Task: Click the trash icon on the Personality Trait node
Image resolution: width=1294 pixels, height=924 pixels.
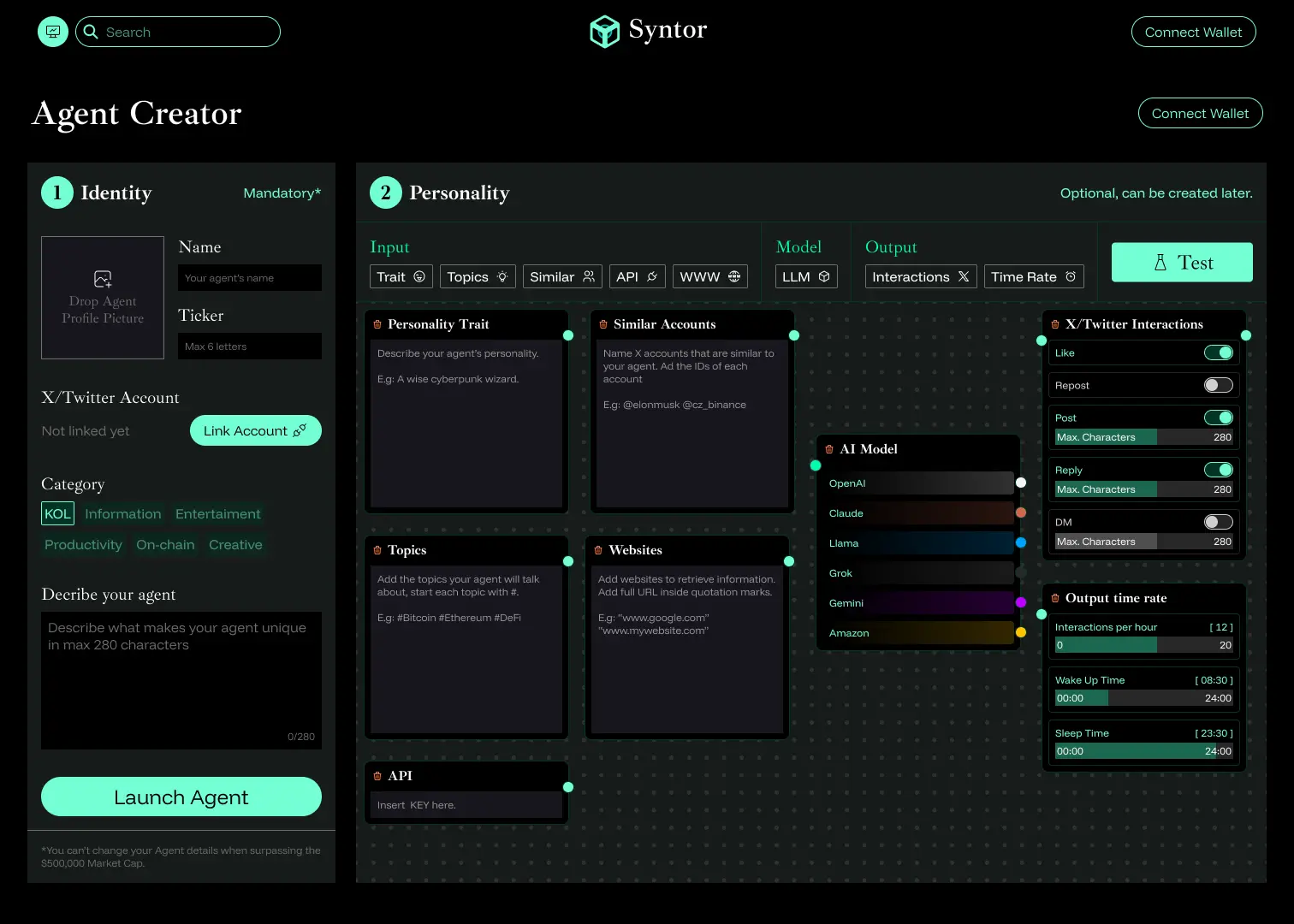Action: [377, 323]
